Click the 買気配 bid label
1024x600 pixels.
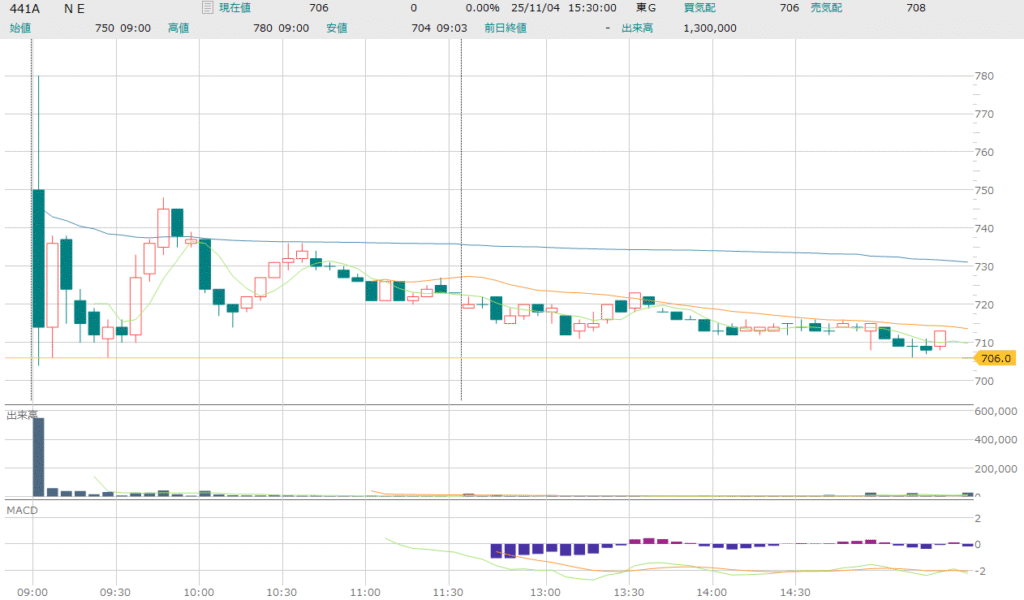700,8
